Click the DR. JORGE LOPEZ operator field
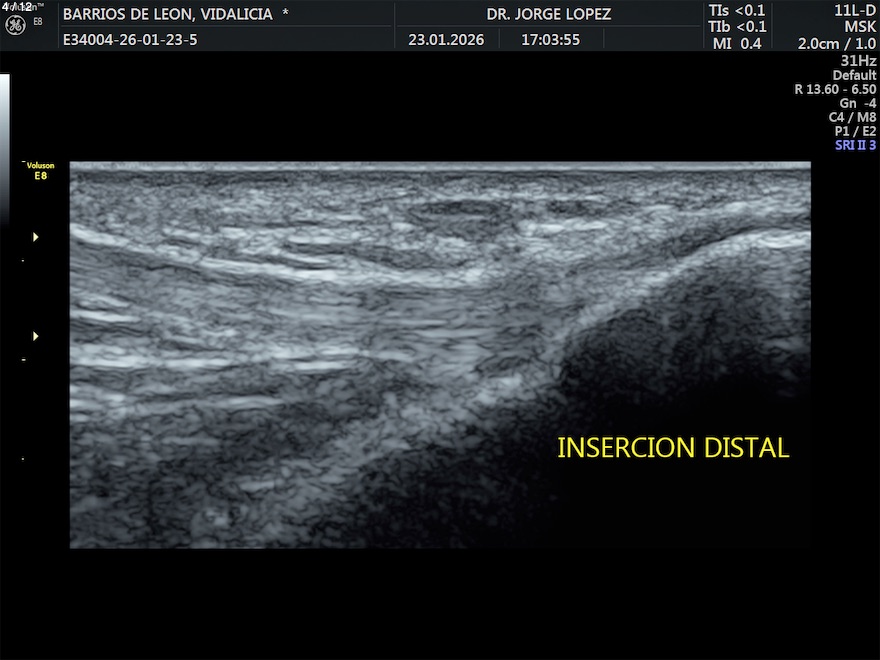This screenshot has height=660, width=880. (x=548, y=14)
